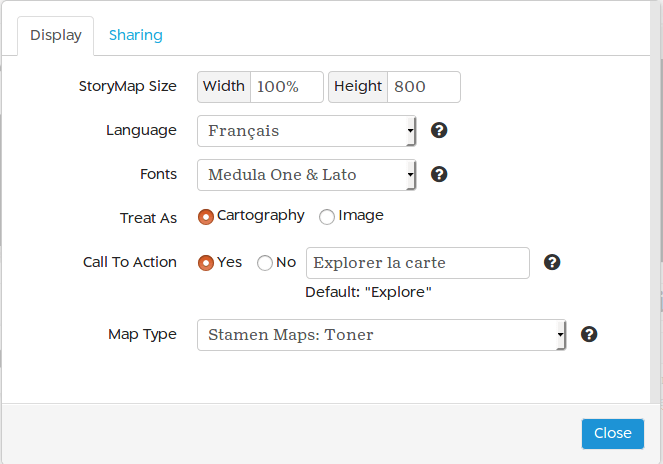This screenshot has width=663, height=464.
Task: Click the Fonts label
Action: (x=159, y=174)
